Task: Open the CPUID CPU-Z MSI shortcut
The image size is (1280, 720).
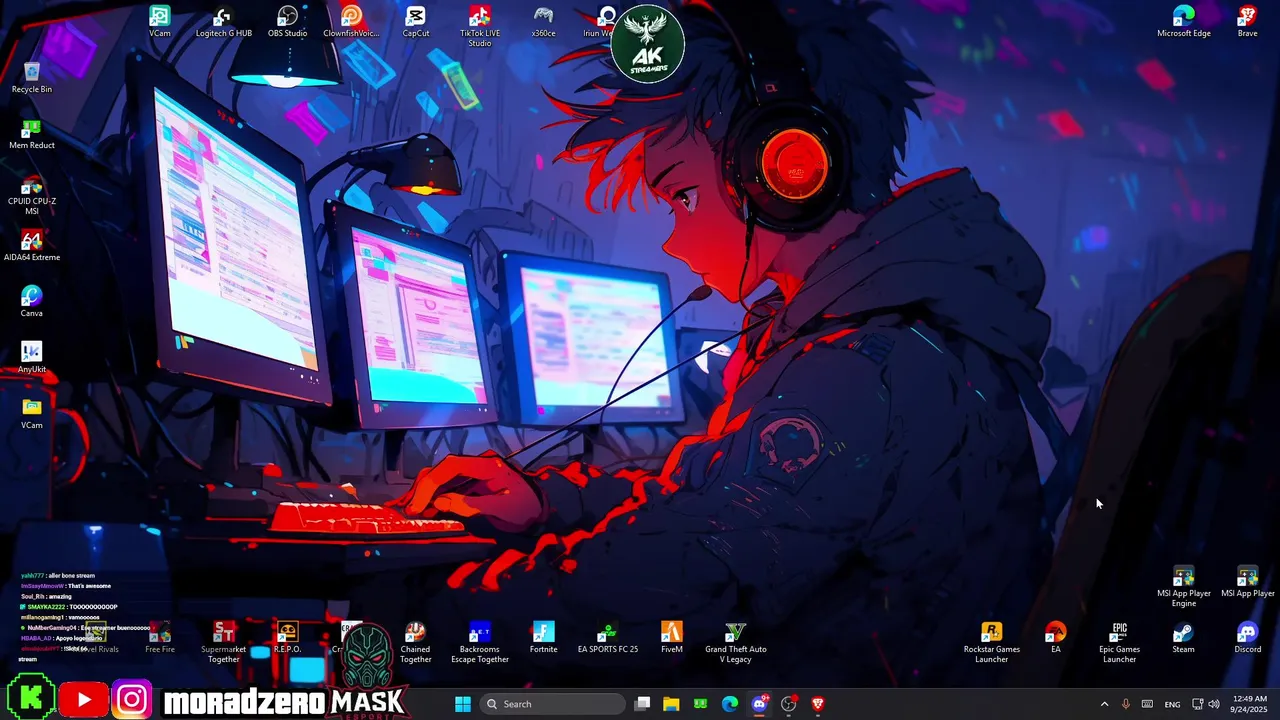Action: (32, 195)
